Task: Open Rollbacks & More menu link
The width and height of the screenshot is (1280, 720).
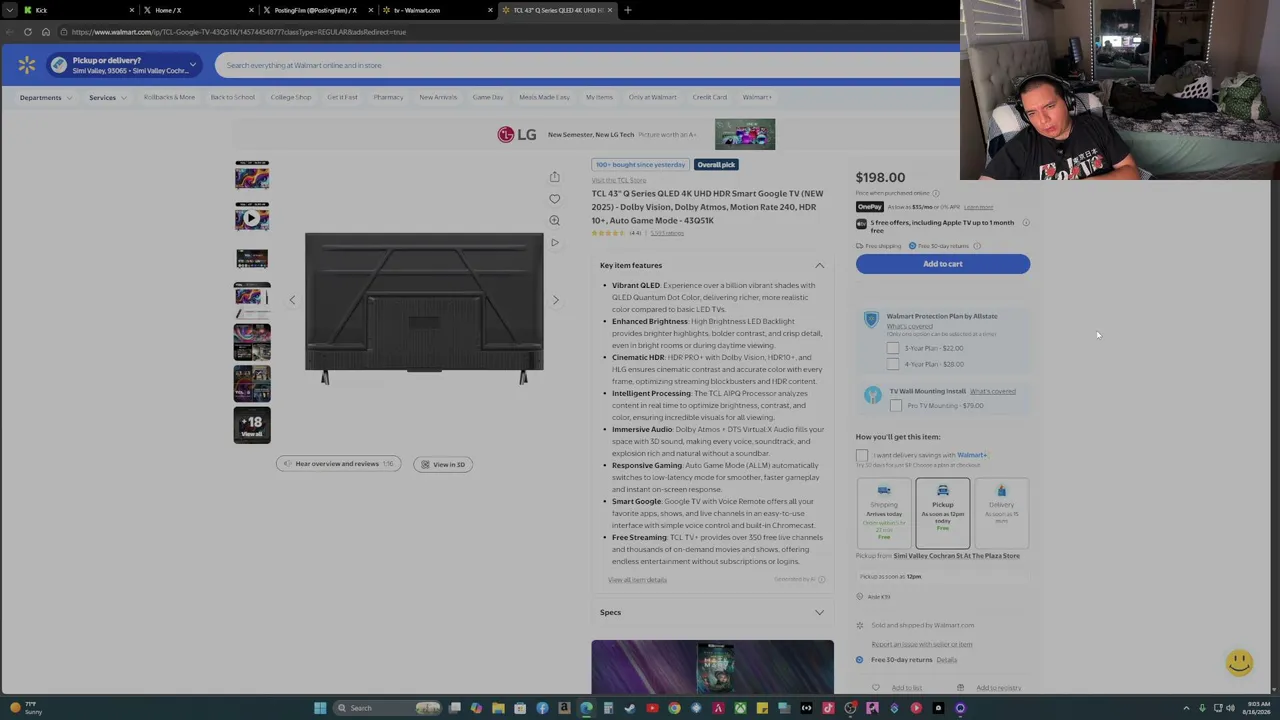Action: tap(169, 97)
